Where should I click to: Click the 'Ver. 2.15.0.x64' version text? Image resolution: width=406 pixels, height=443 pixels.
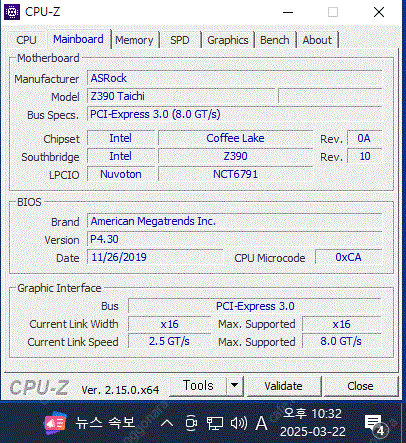pos(120,390)
